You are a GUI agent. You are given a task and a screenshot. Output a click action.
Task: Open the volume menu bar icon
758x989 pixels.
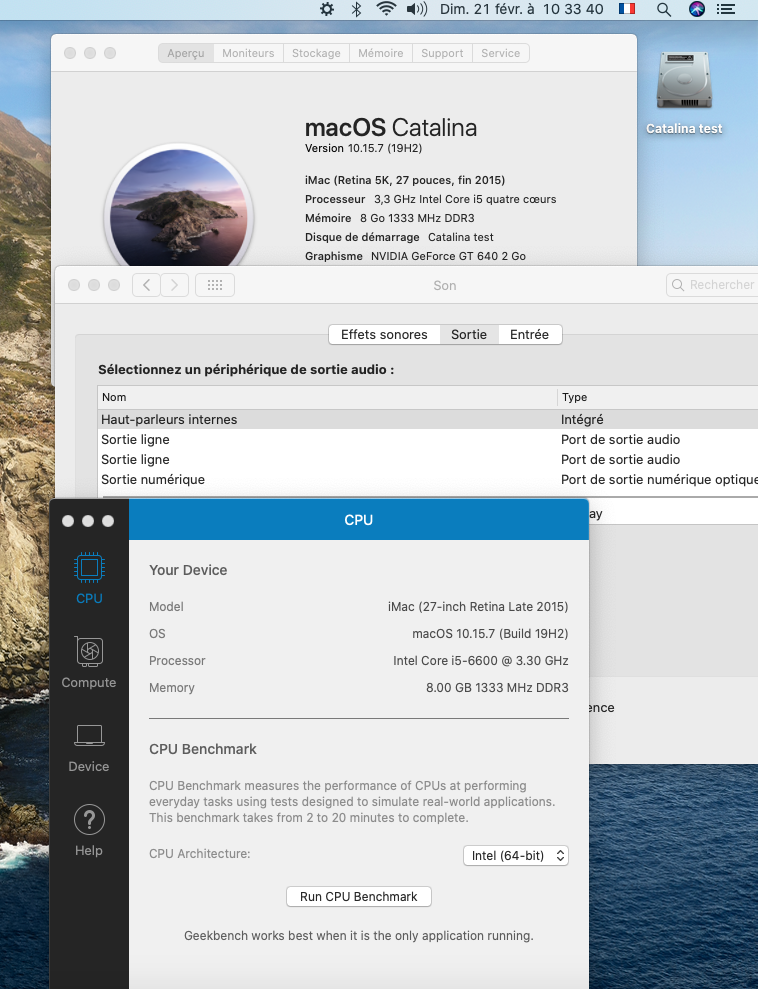417,9
